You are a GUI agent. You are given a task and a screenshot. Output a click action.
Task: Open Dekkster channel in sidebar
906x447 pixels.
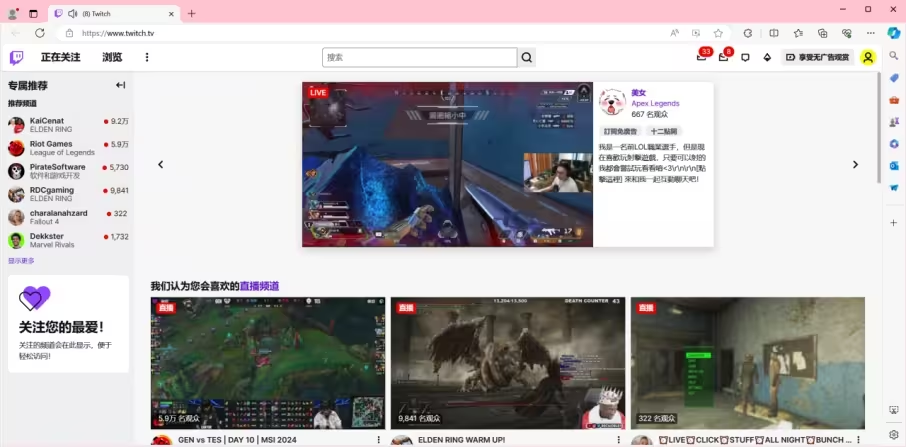(68, 240)
